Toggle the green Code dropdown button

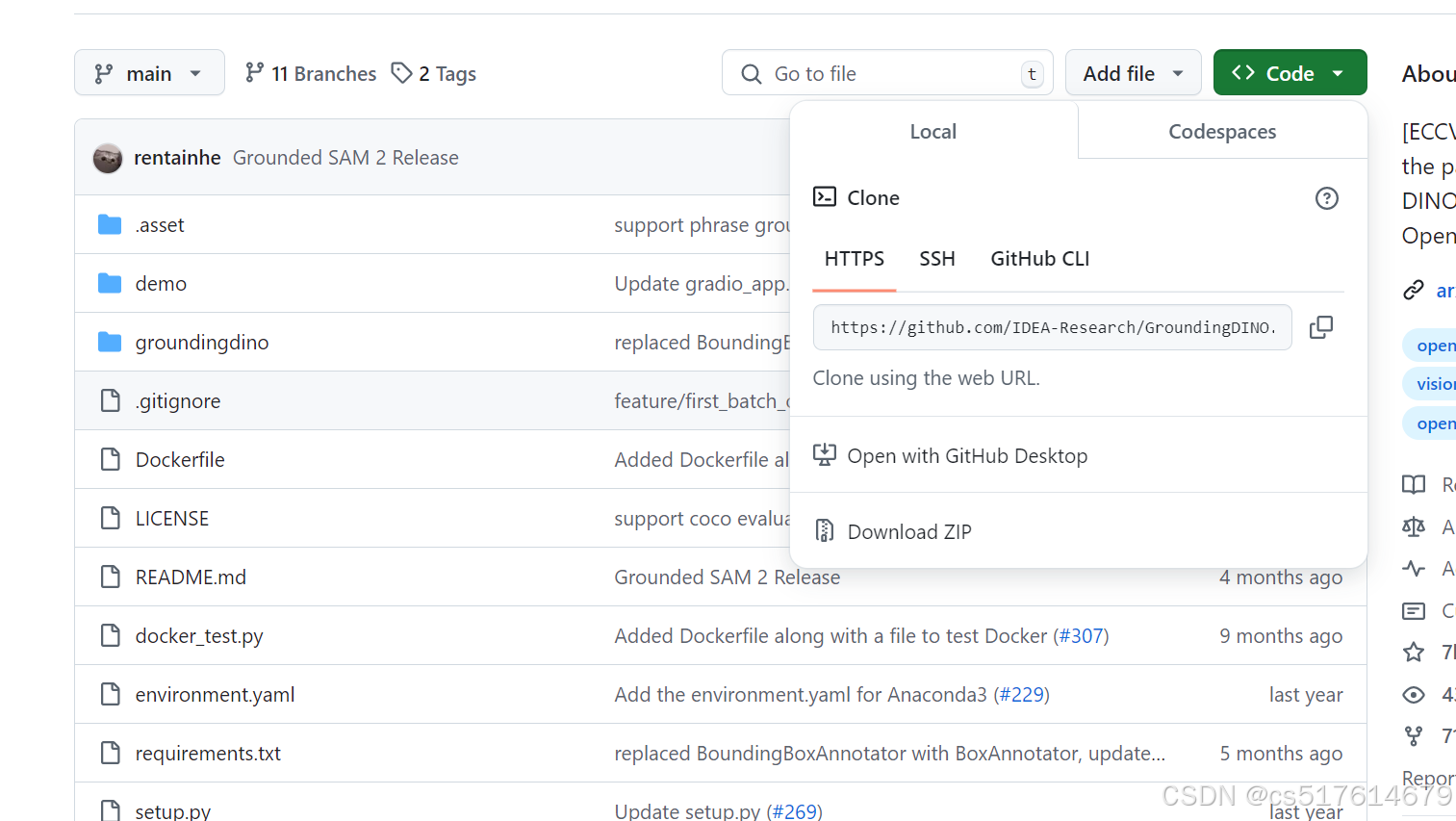(x=1290, y=73)
